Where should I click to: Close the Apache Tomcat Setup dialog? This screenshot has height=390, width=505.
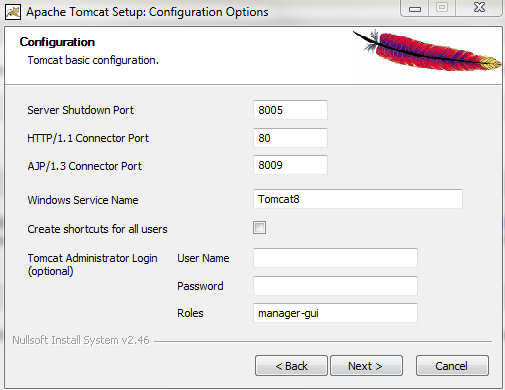479,8
